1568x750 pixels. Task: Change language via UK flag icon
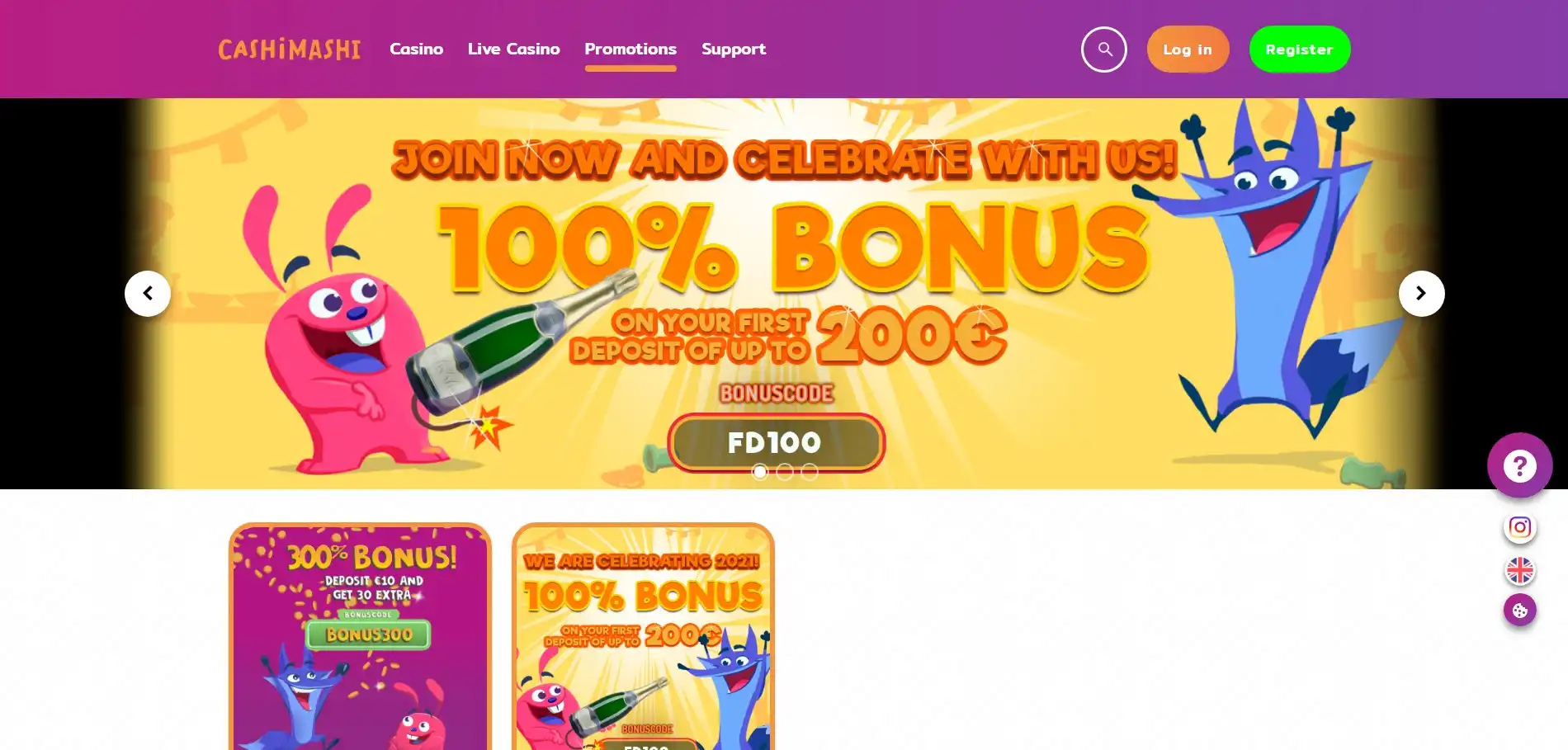1519,570
